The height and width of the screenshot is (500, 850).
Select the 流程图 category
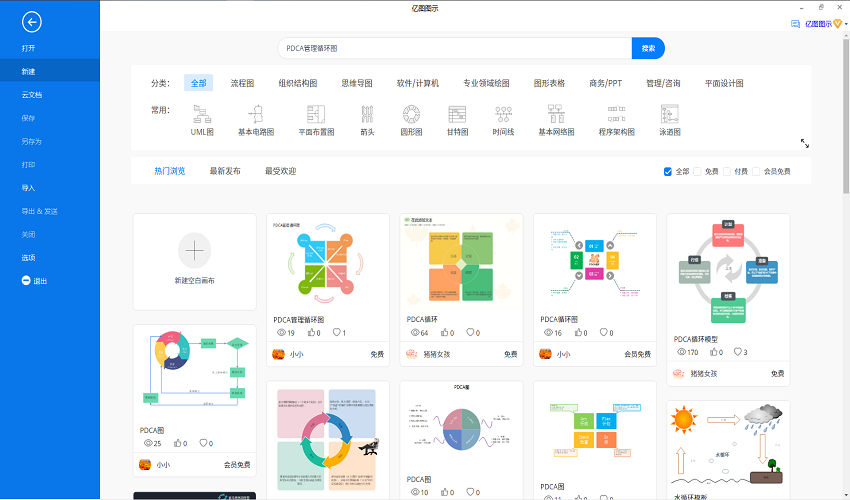click(242, 83)
